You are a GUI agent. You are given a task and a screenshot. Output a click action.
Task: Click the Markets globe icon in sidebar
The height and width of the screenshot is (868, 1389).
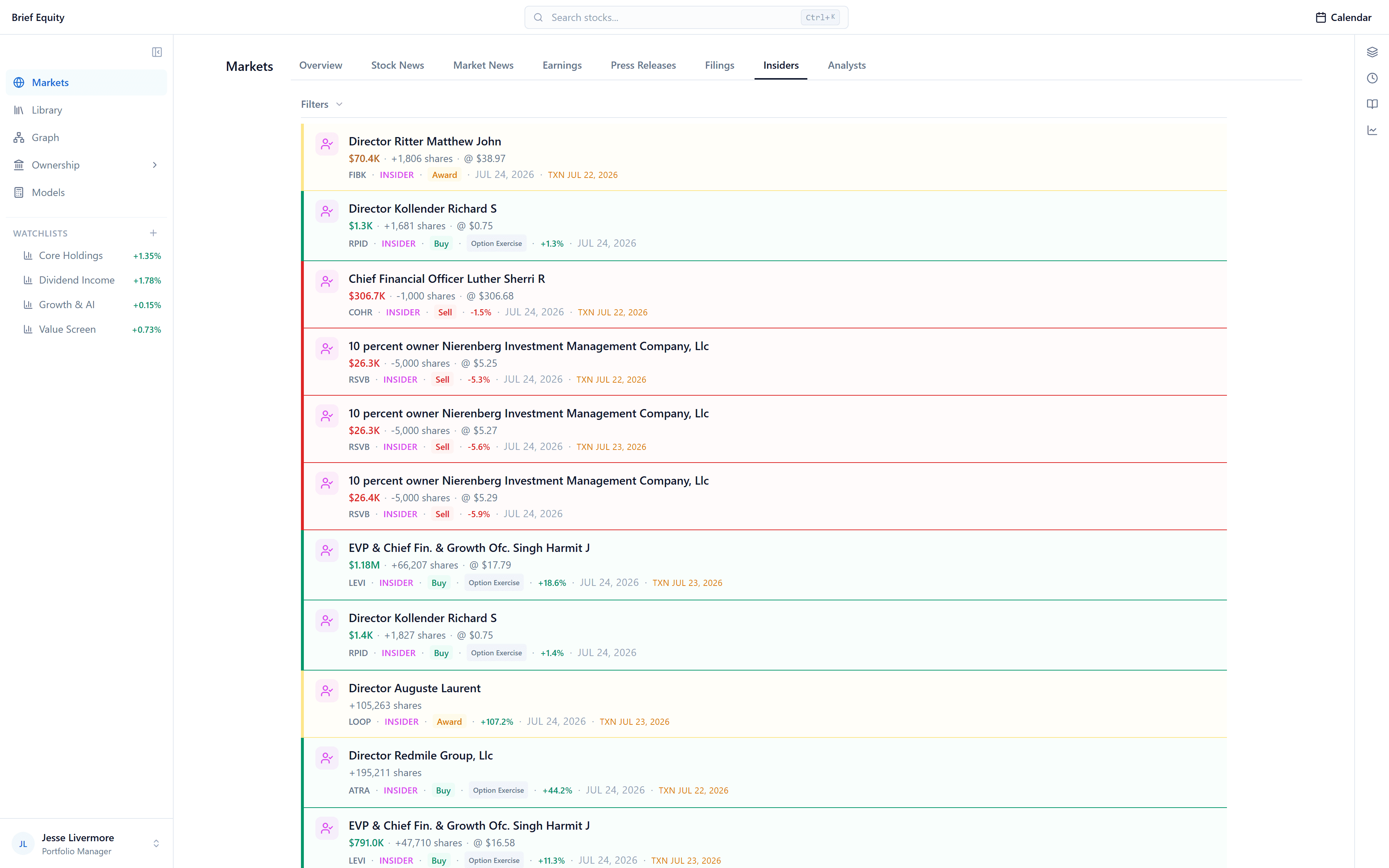pos(19,83)
